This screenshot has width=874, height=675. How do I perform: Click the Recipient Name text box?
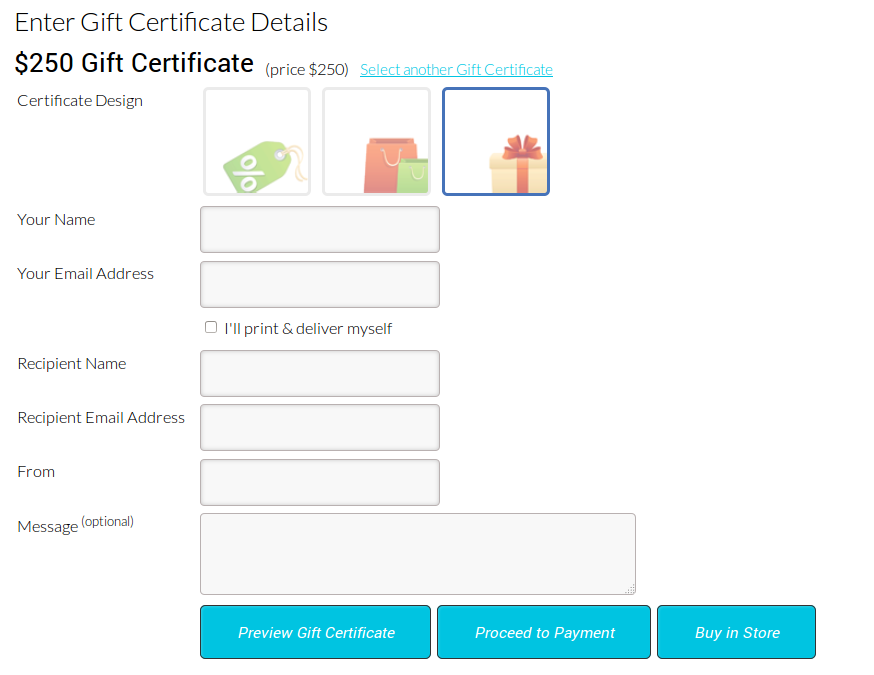pos(320,373)
